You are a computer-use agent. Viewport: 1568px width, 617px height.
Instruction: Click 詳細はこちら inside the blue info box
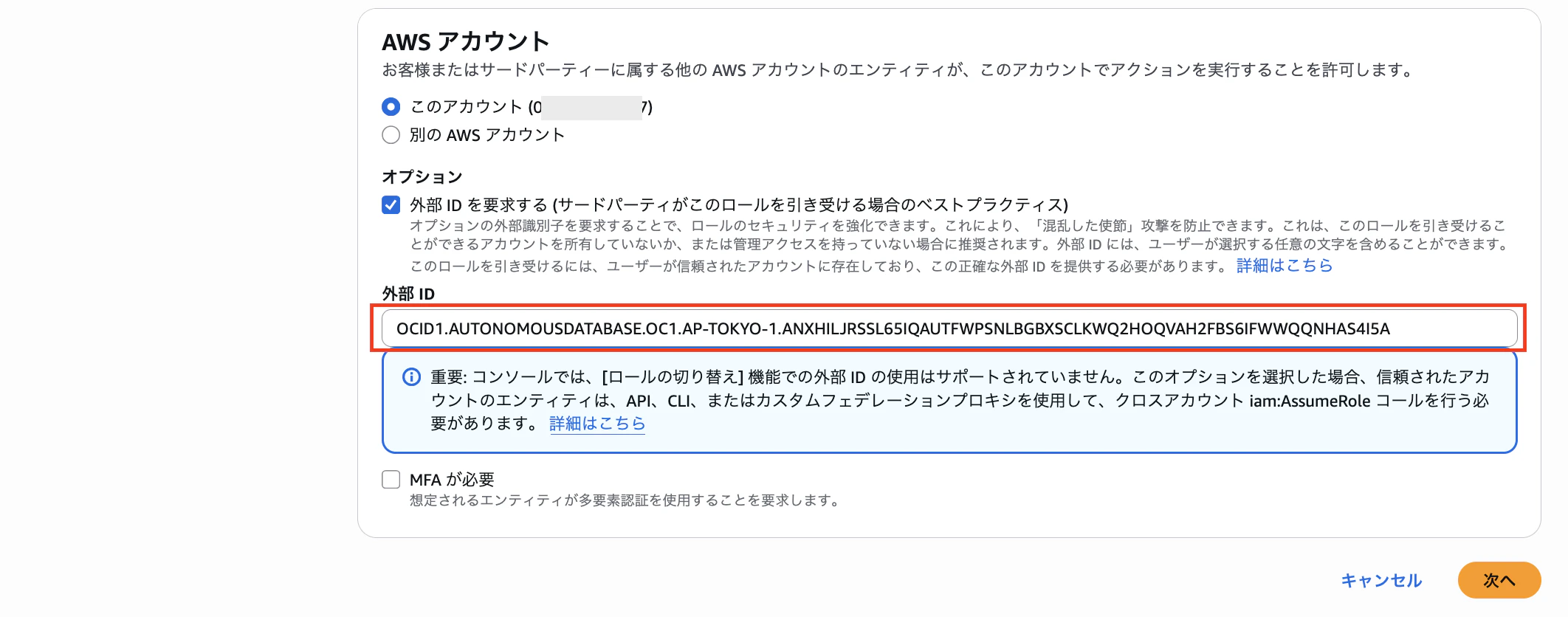pyautogui.click(x=596, y=424)
